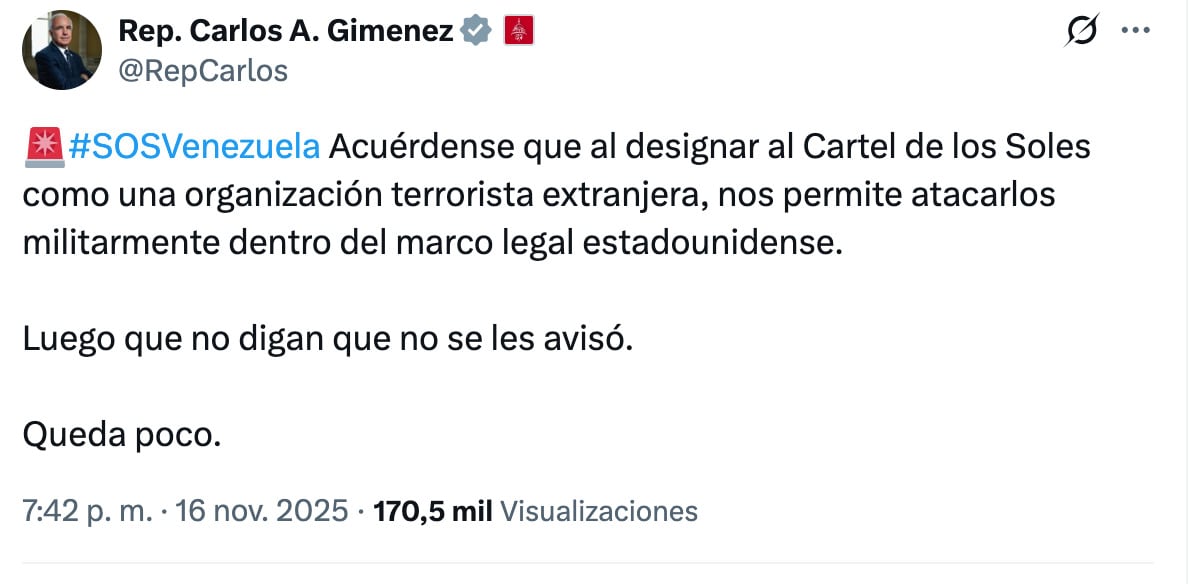Click the red siren emoji

pos(43,147)
